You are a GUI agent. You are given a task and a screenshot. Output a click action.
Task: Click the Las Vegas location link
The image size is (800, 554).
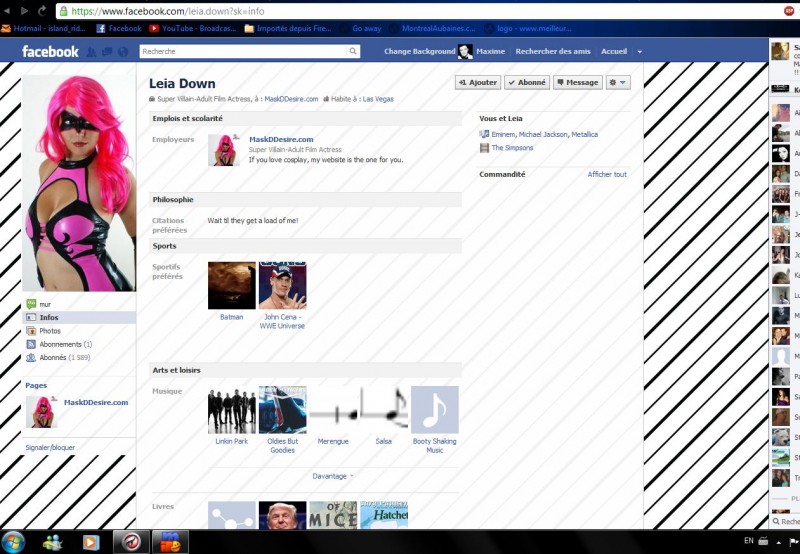click(x=378, y=99)
